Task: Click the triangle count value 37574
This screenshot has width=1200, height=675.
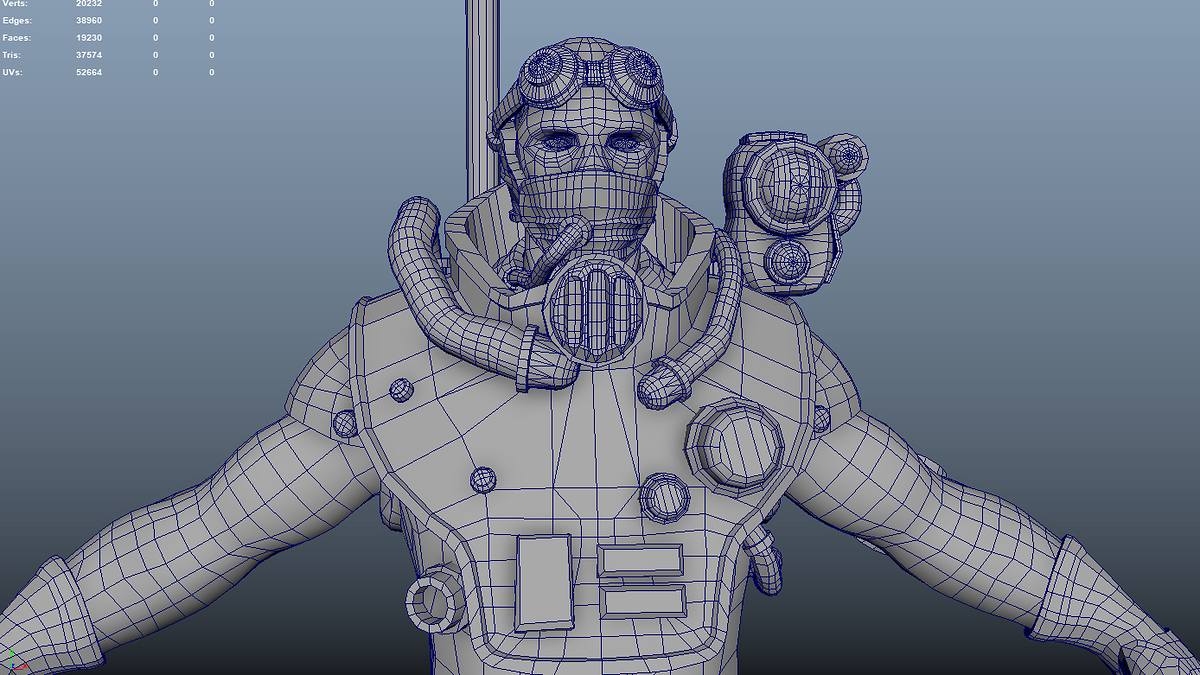Action: 89,55
